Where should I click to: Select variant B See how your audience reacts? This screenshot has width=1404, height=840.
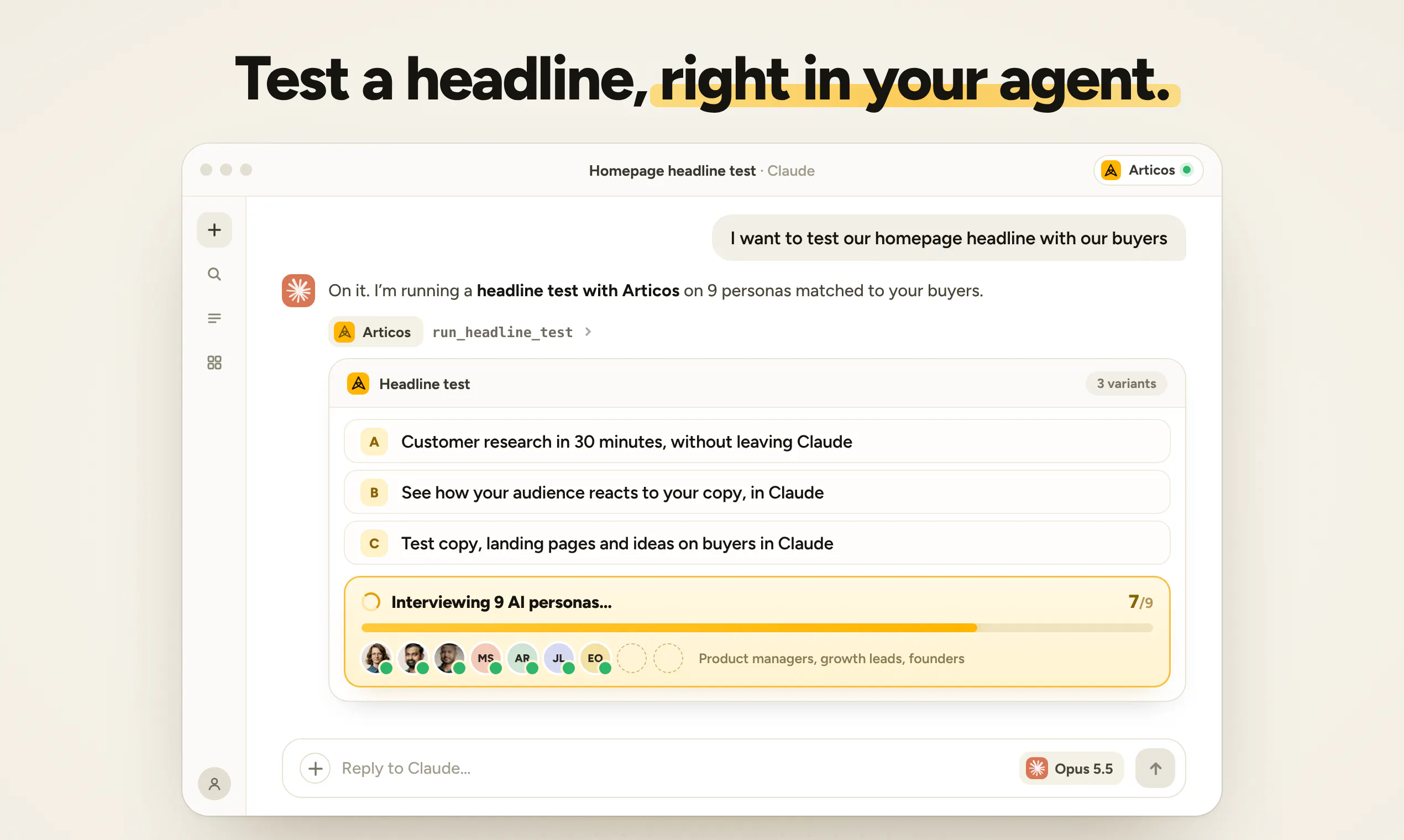tap(757, 492)
